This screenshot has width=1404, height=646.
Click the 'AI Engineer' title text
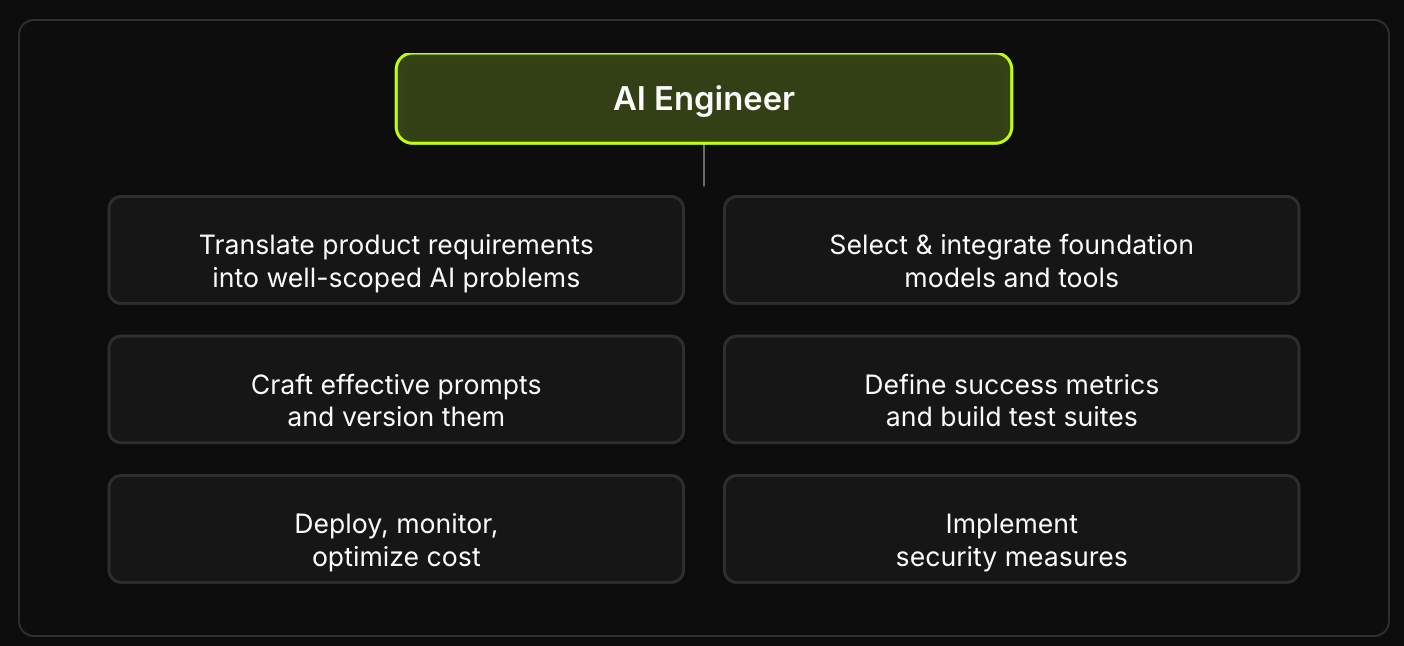704,99
